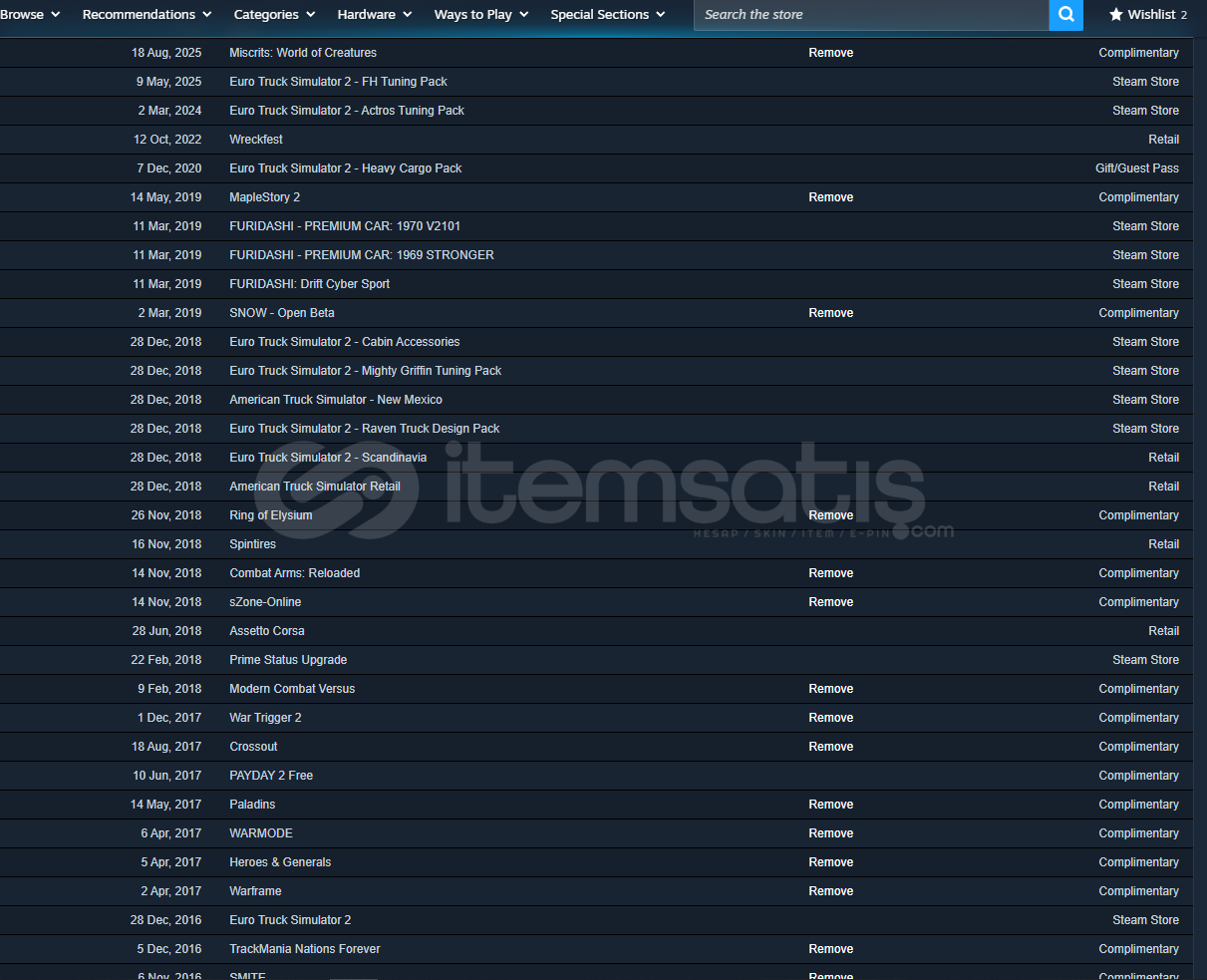Screen dimensions: 1207x980
Task: Remove SNOW - Open Beta license
Action: 830,313
